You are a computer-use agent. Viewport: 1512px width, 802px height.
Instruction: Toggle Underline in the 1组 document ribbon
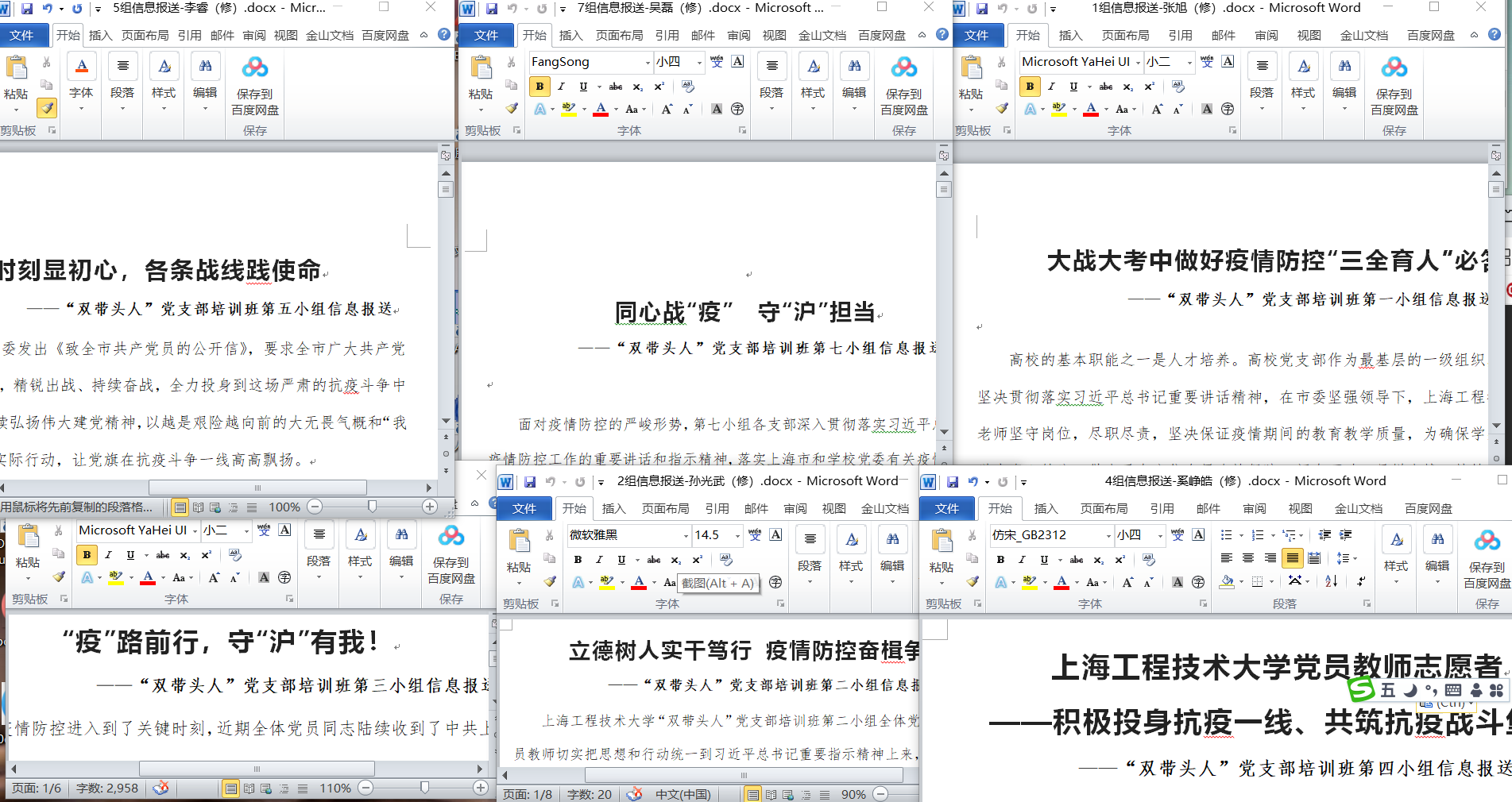pos(1073,87)
